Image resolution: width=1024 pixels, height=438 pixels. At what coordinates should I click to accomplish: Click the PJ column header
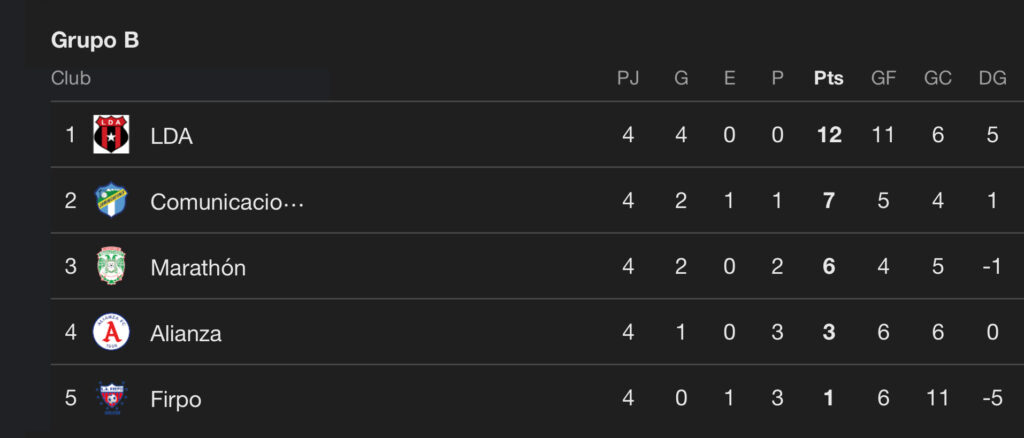pos(628,78)
